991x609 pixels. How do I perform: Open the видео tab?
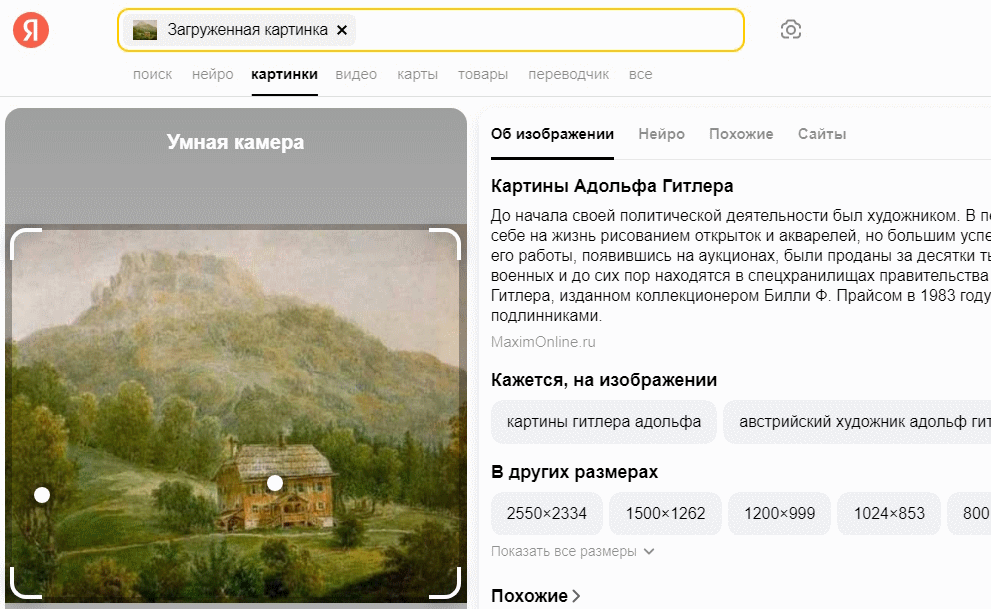[356, 74]
